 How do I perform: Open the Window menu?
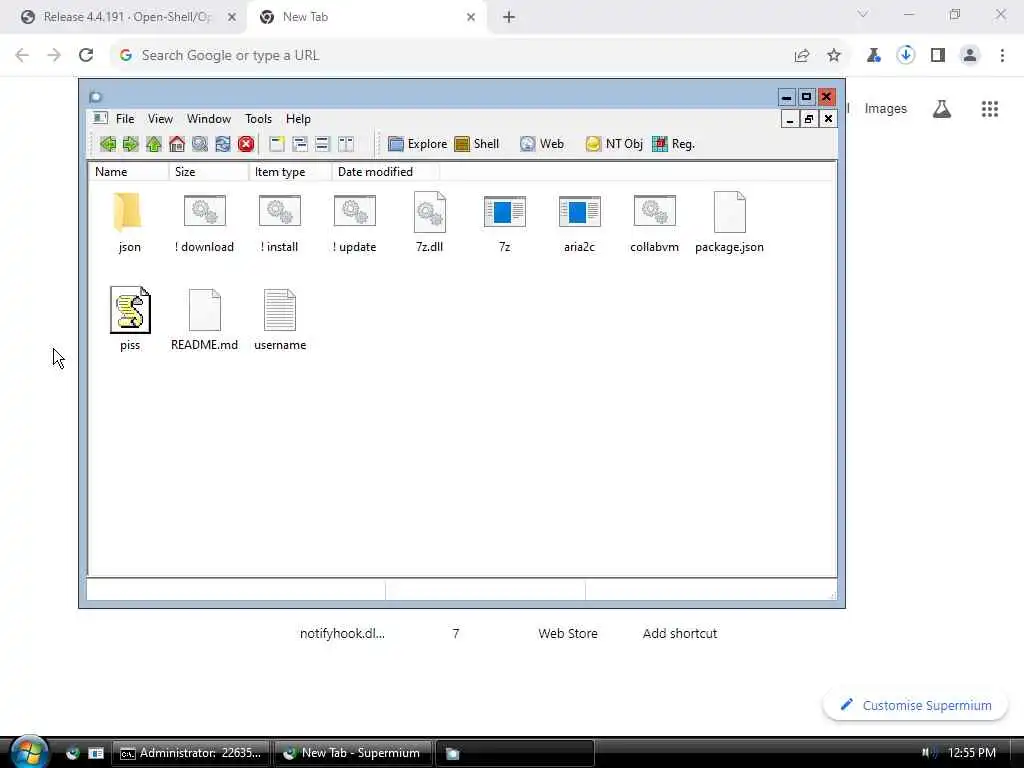pos(209,119)
